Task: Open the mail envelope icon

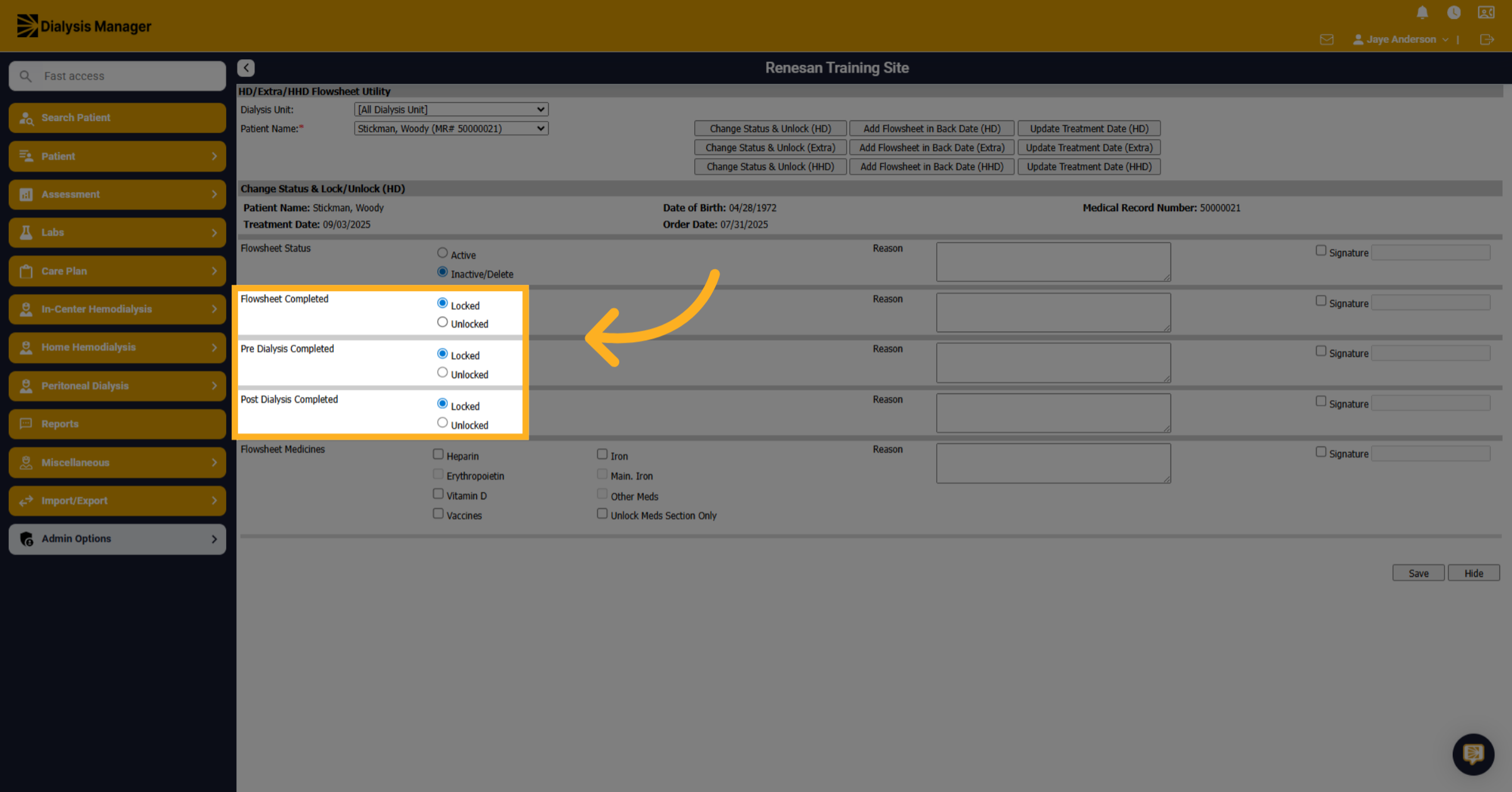Action: tap(1327, 40)
